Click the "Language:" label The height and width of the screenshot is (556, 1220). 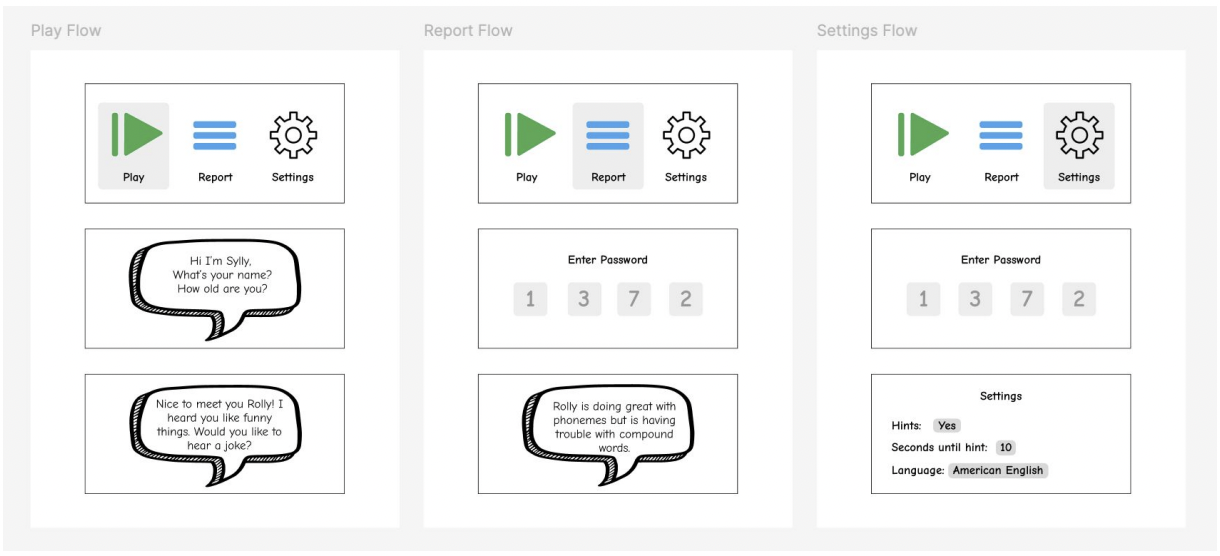pos(918,470)
